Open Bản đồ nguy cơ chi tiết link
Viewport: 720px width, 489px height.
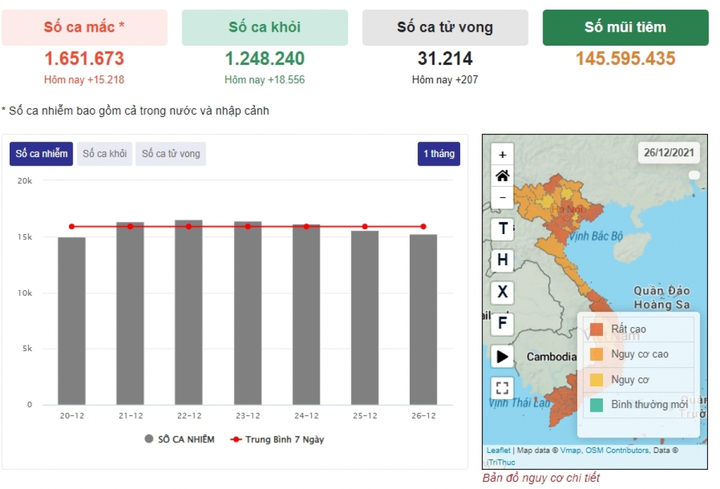point(541,478)
